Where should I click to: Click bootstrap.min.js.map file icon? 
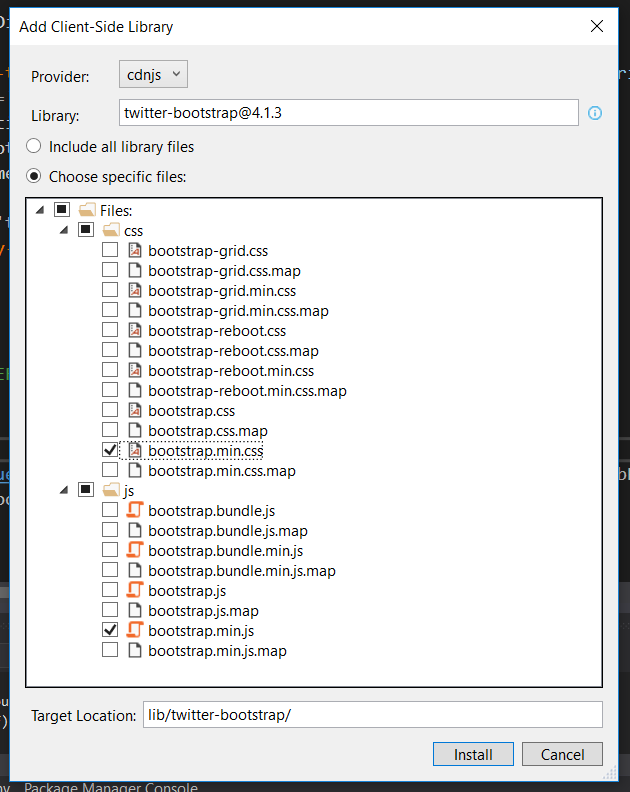pyautogui.click(x=134, y=650)
